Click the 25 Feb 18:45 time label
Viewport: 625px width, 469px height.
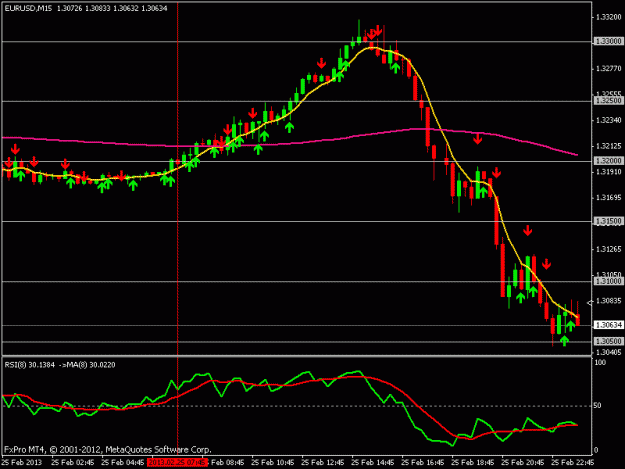click(x=472, y=463)
